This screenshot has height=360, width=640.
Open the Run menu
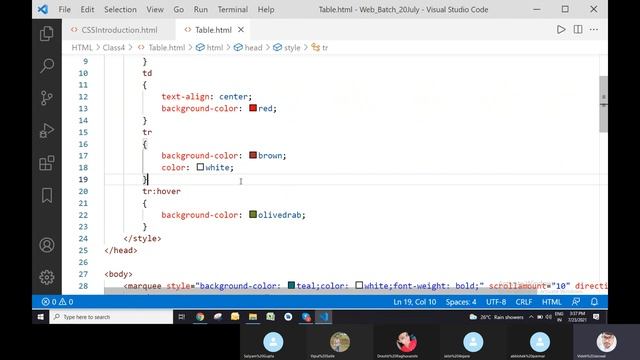click(200, 9)
